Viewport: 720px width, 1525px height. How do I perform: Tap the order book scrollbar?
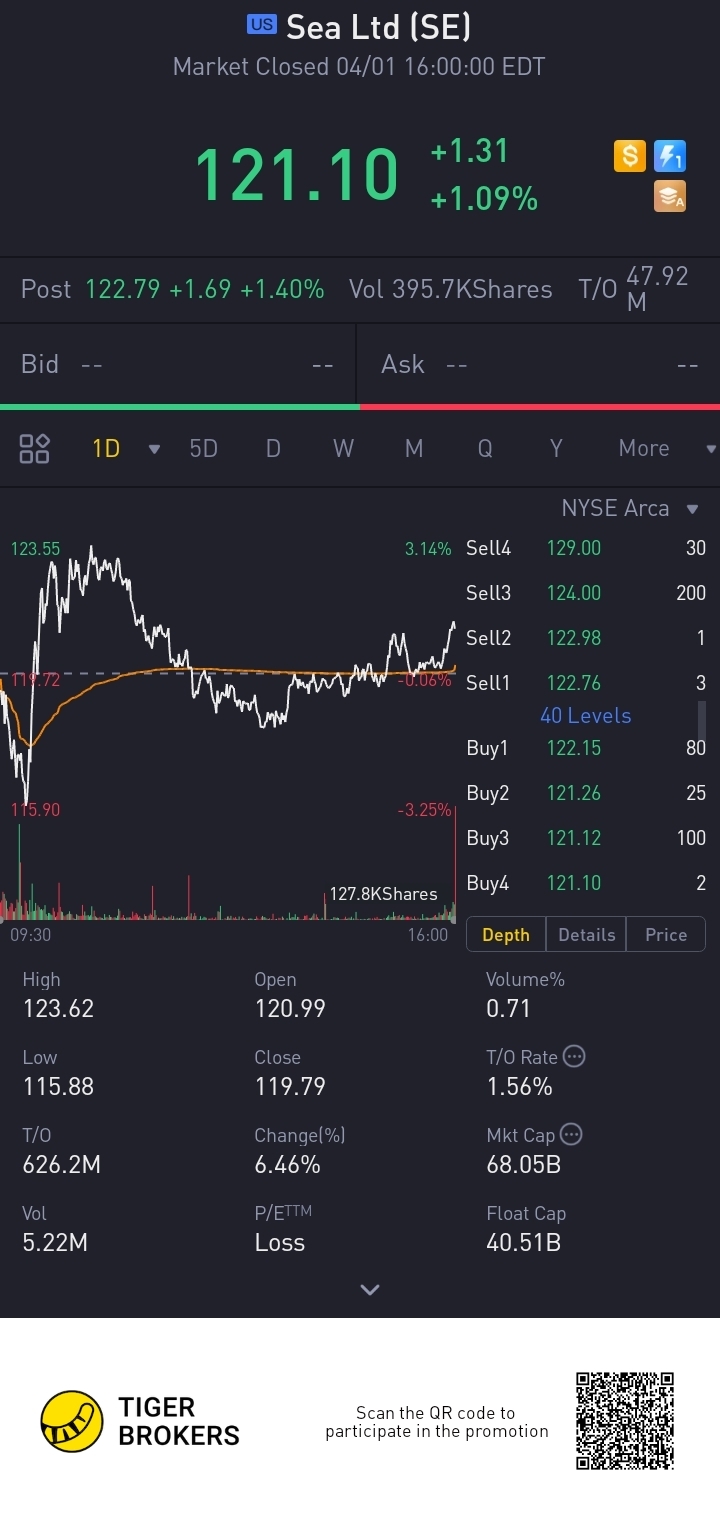[702, 720]
